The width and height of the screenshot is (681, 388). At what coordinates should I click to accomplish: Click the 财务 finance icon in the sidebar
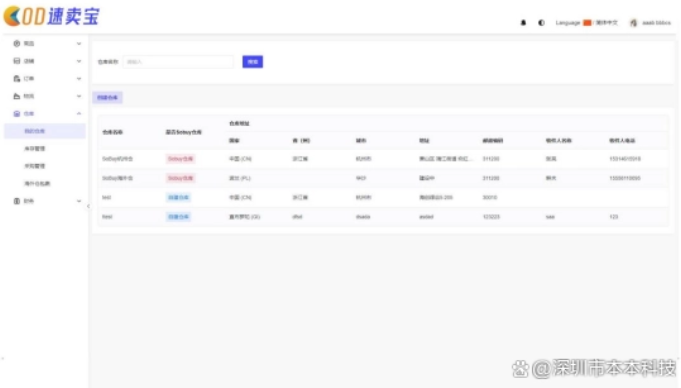(17, 201)
